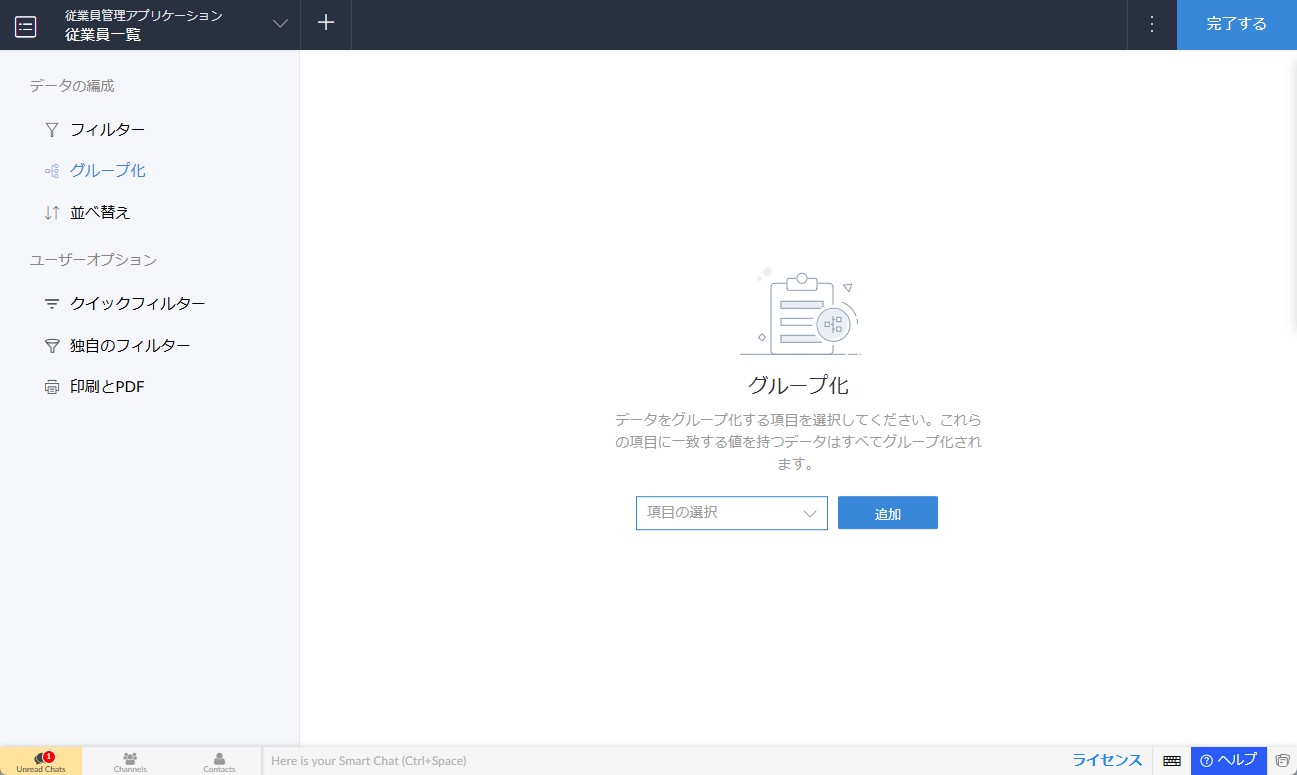The height and width of the screenshot is (775, 1297).
Task: Open the Channels icon in chat bar
Action: pyautogui.click(x=130, y=762)
